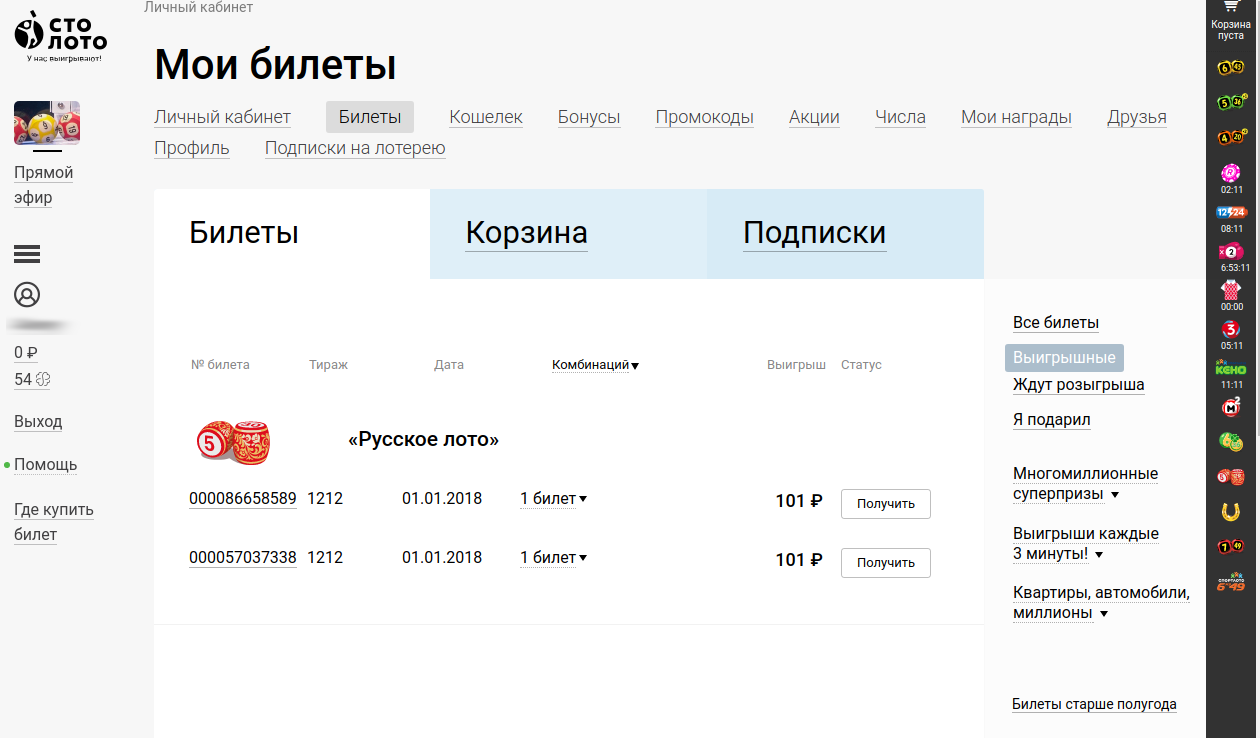
Task: Expand Квартиры, автомобили, миллионы list
Action: [1101, 603]
